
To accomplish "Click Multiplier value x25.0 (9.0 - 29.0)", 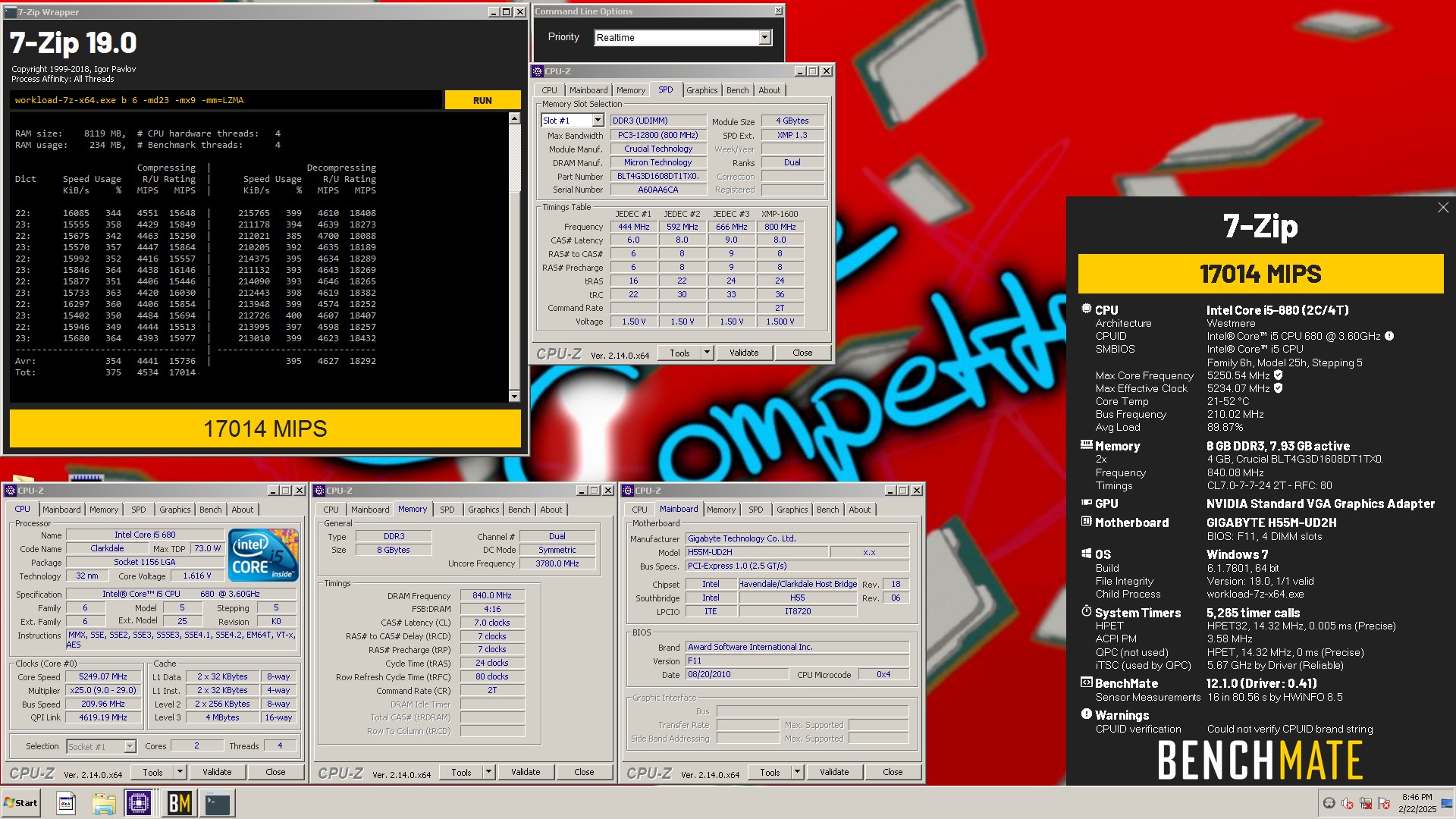I will 103,691.
